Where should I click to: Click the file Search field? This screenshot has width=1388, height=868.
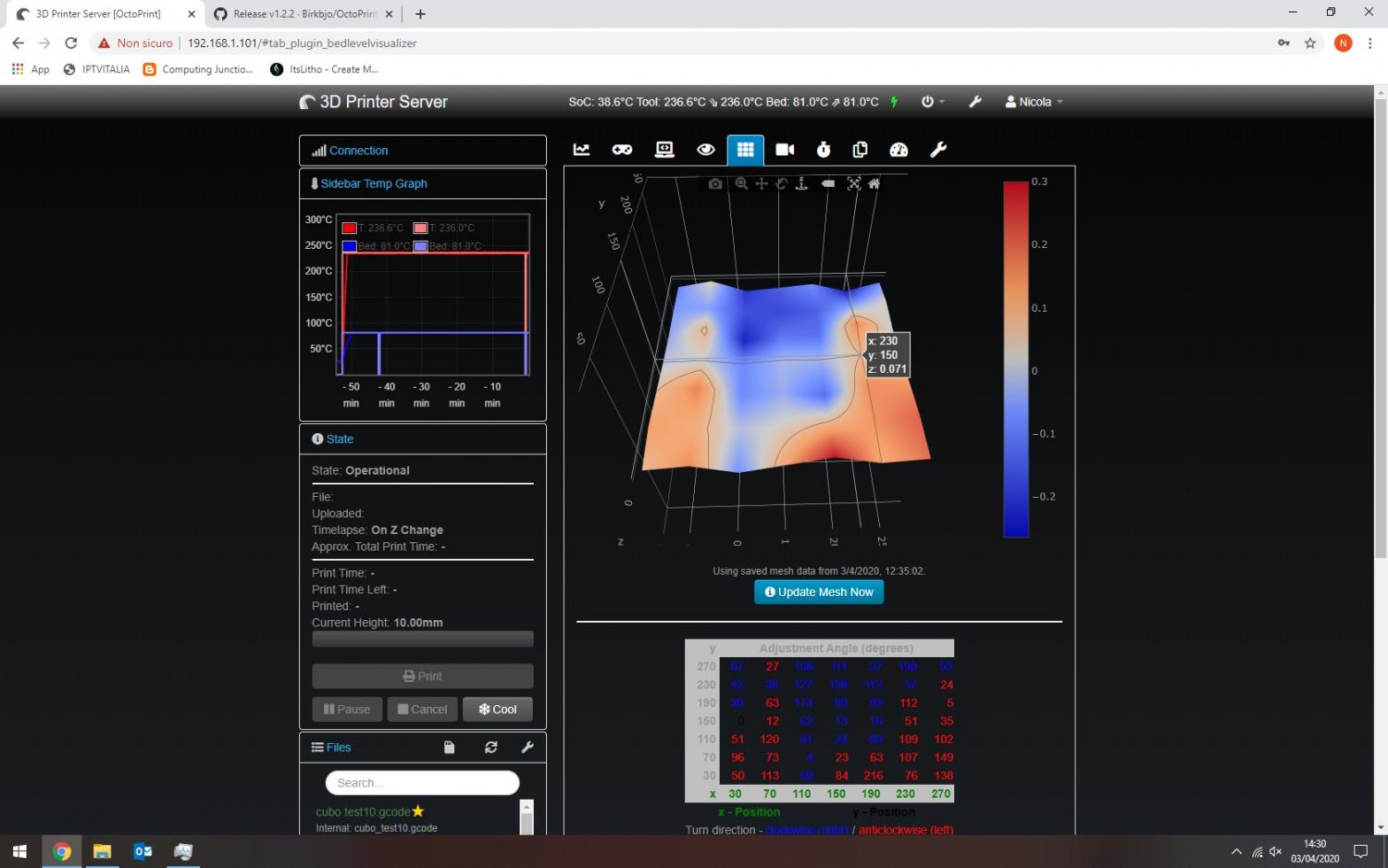click(422, 783)
